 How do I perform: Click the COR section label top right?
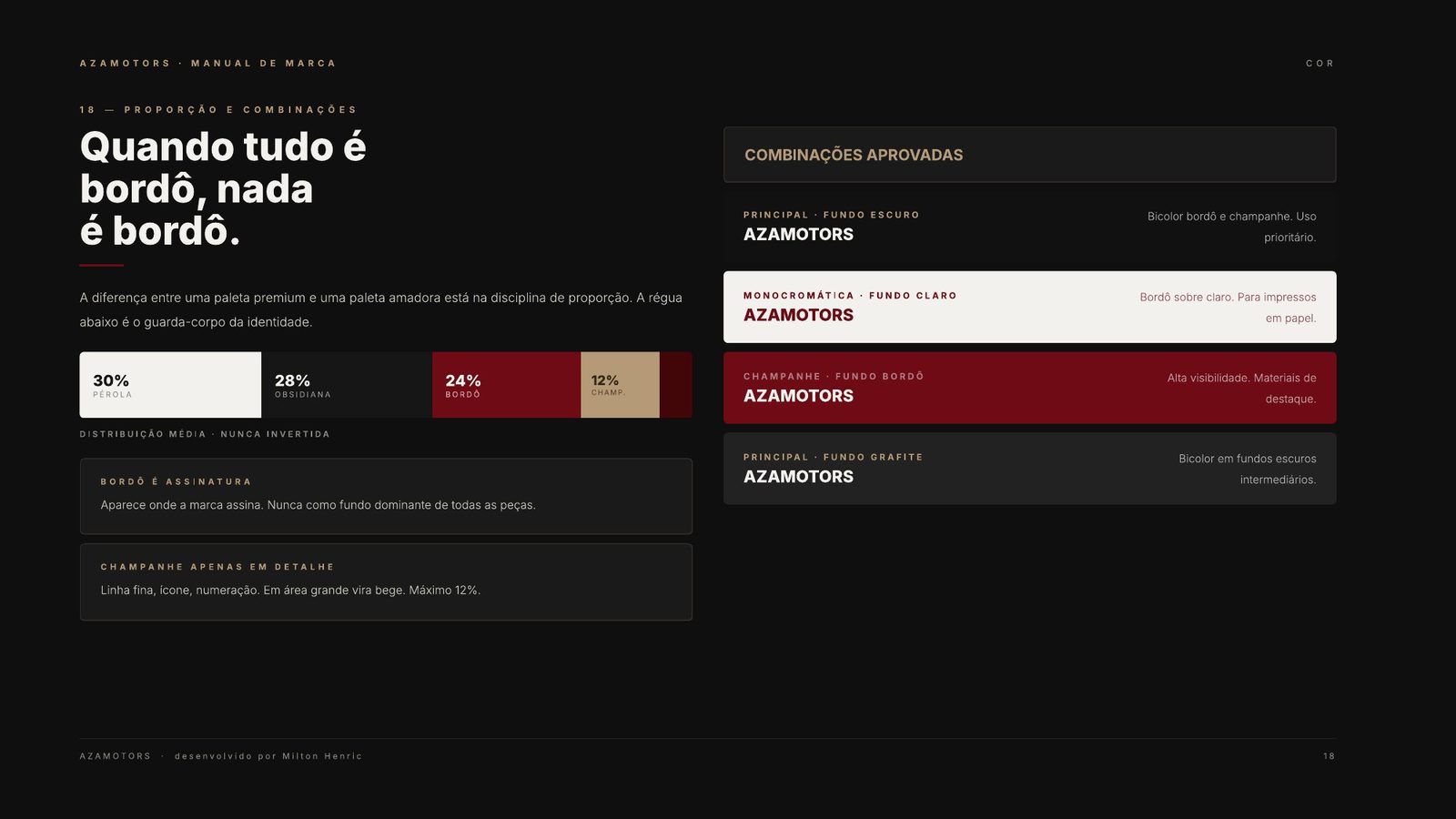coord(1319,64)
